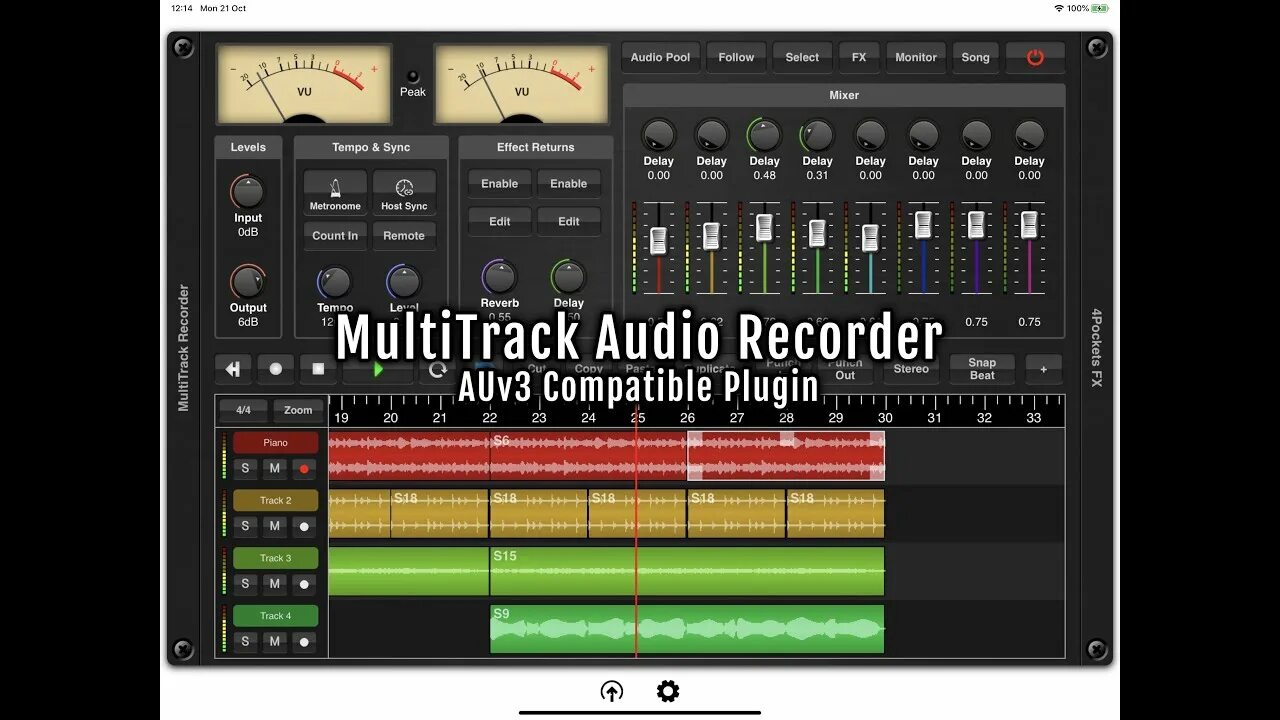Screen dimensions: 1280x720
Task: Tap the battery status icon
Action: [x=1100, y=8]
